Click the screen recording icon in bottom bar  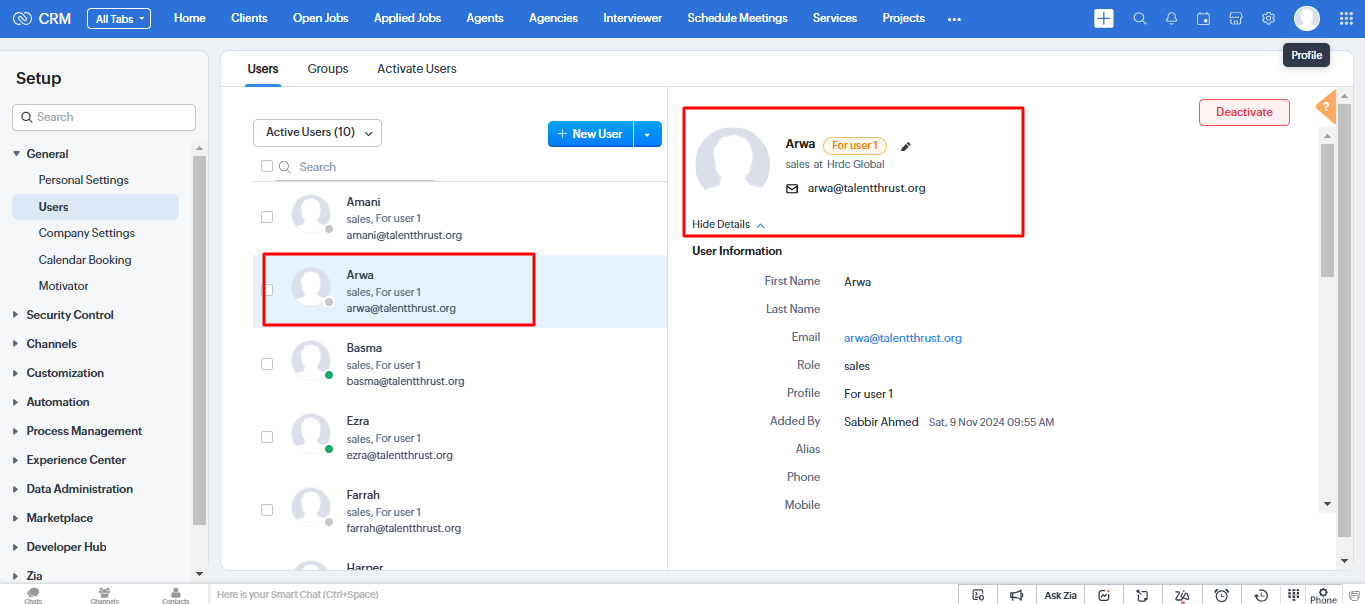point(978,595)
